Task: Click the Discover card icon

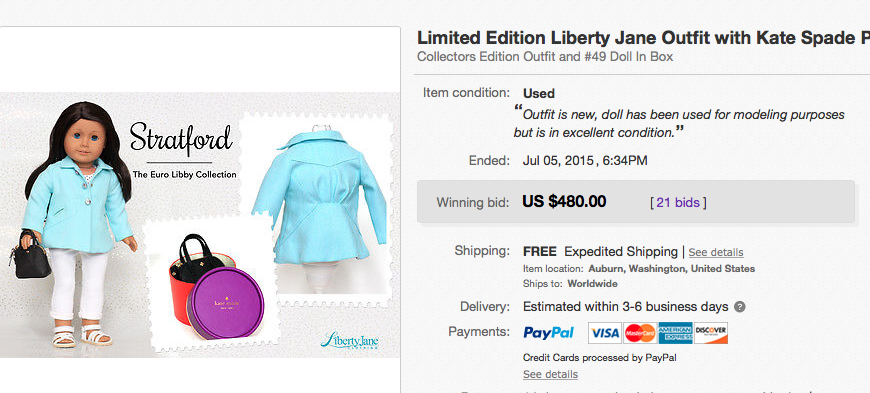Action: coord(711,332)
